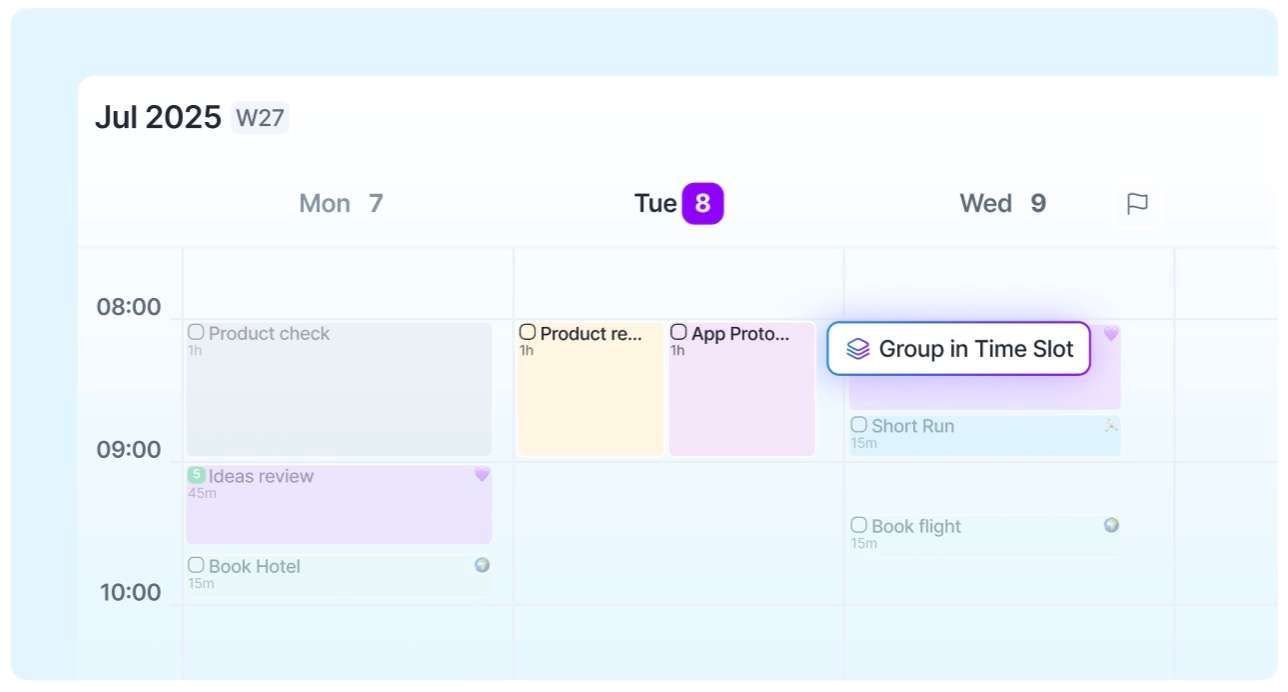Image resolution: width=1288 pixels, height=692 pixels.
Task: Click the purple heart icon on Ideas review
Action: 482,475
